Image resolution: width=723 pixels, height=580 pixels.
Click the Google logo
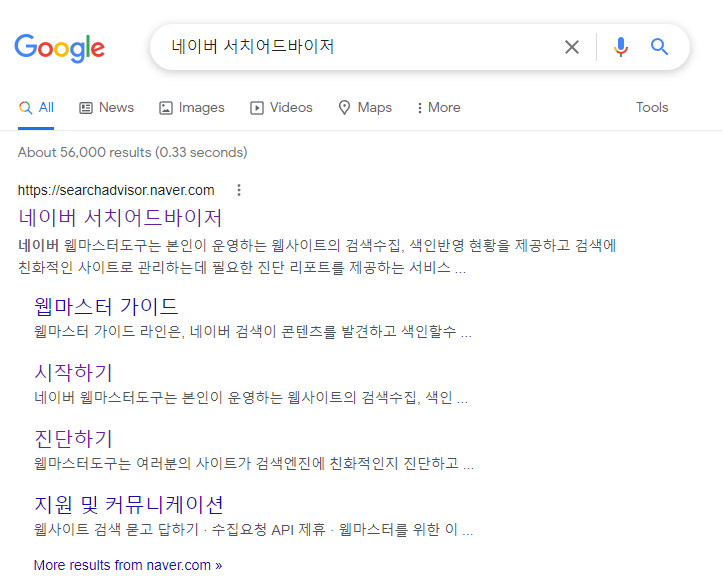[x=59, y=48]
